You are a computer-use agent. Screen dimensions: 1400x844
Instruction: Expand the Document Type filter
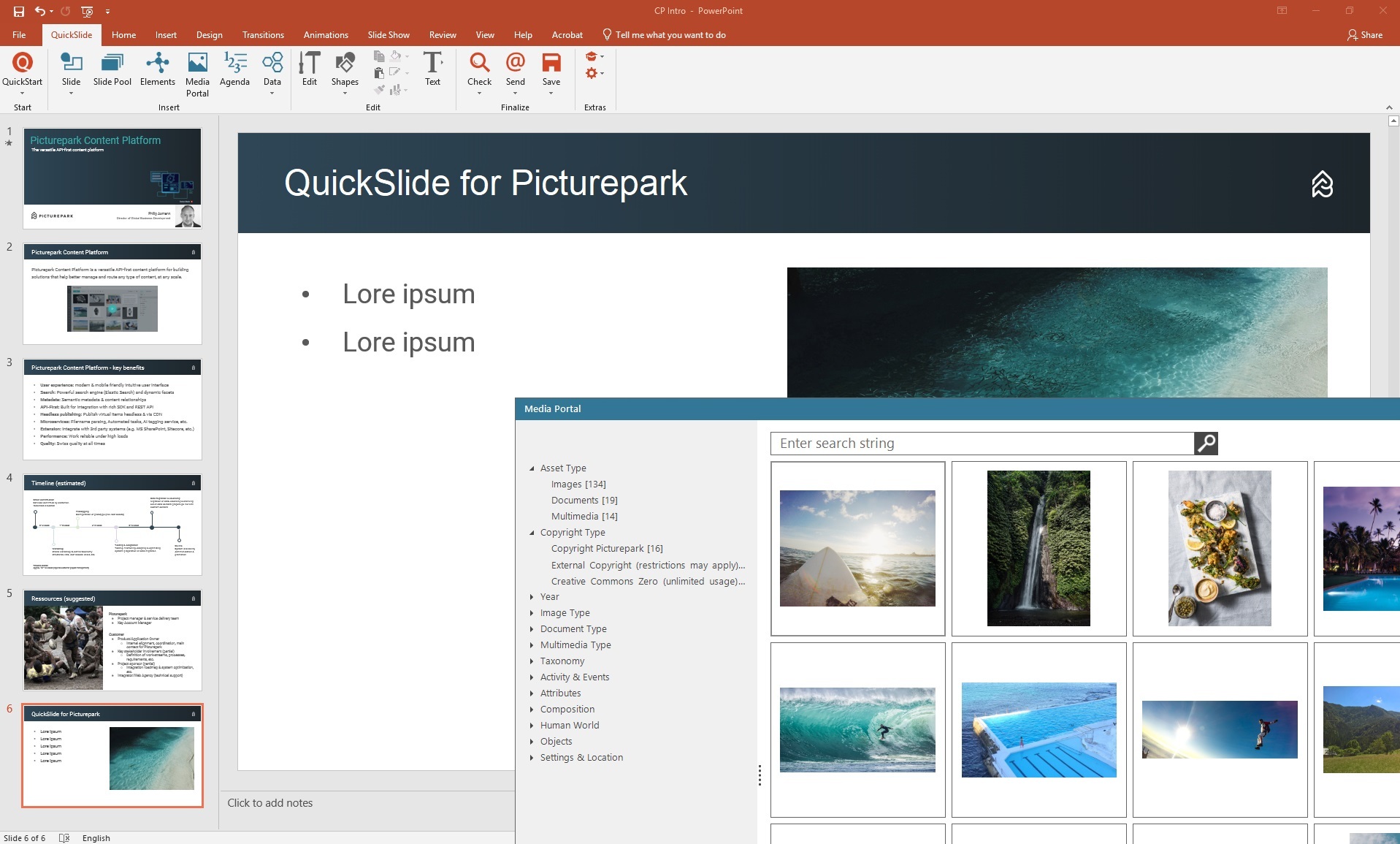click(532, 629)
